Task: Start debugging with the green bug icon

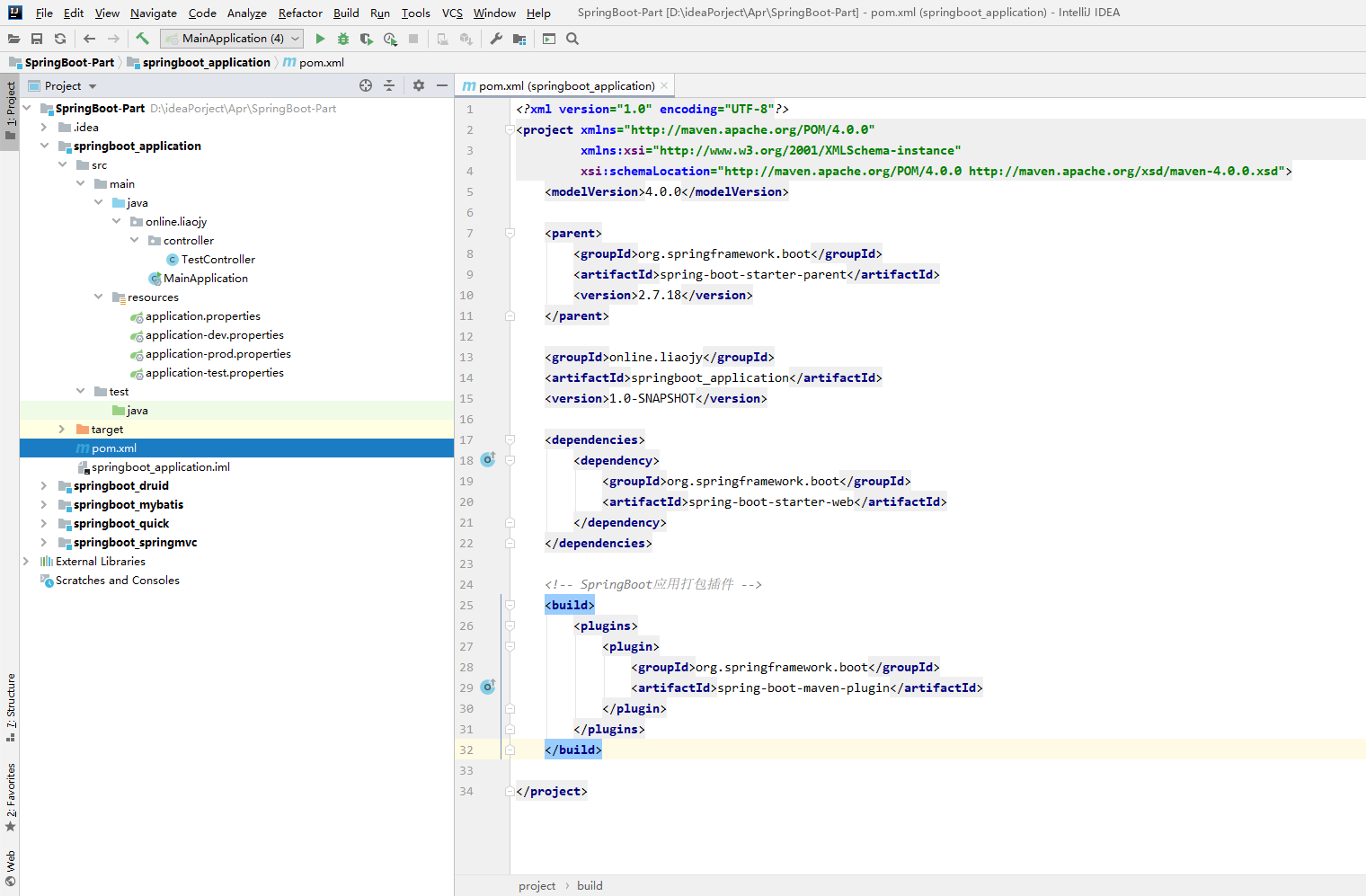Action: (343, 39)
